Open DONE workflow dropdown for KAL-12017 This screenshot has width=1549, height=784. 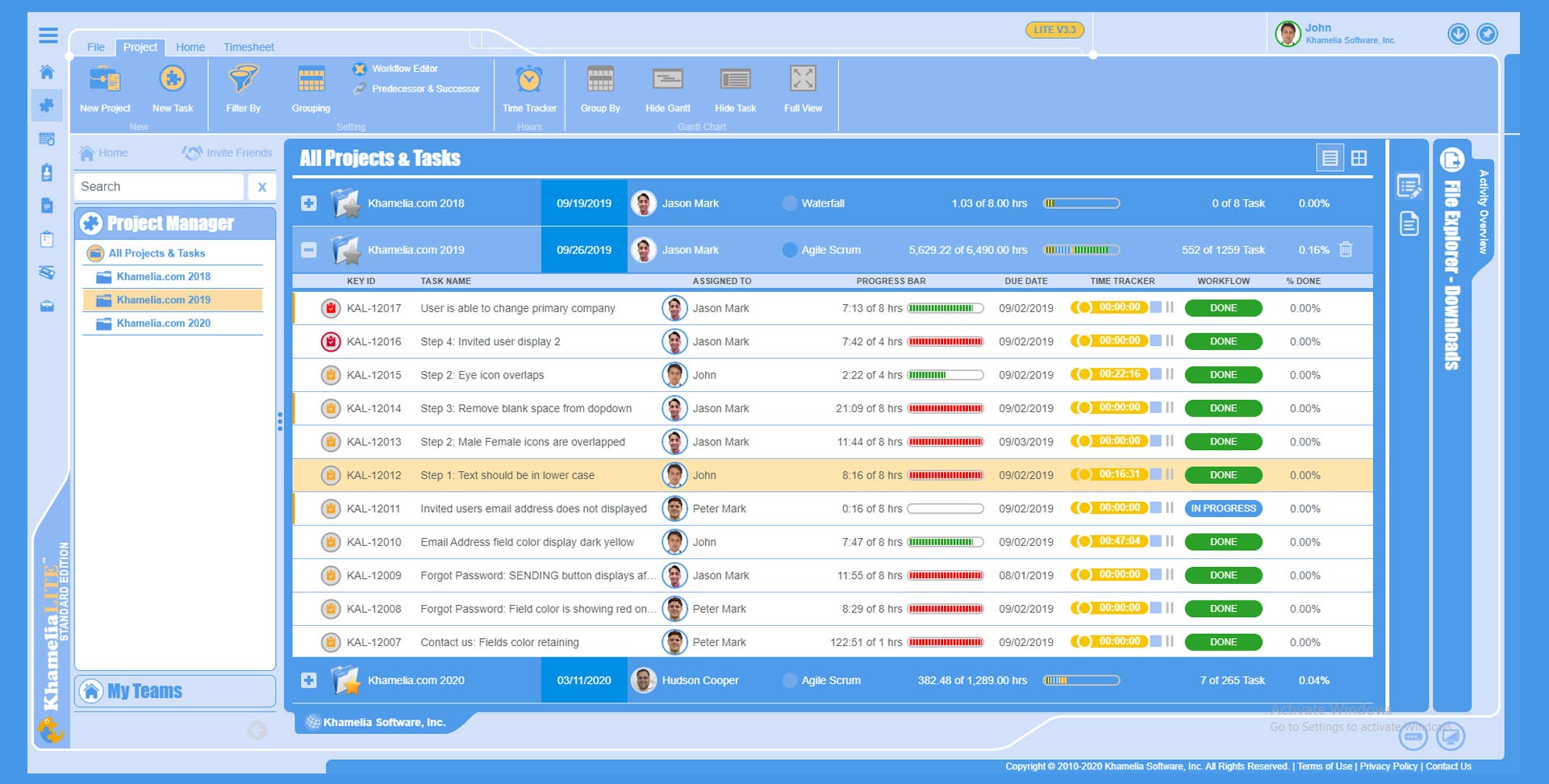1223,308
